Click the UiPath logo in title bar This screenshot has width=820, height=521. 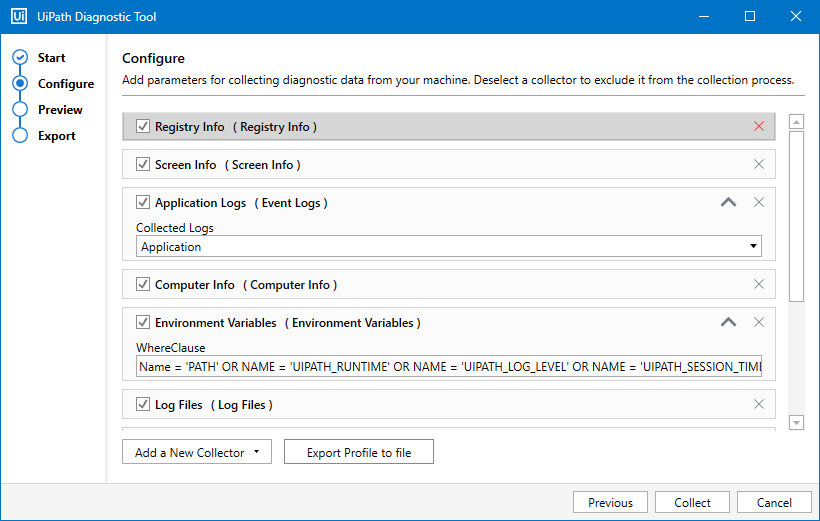pos(18,17)
